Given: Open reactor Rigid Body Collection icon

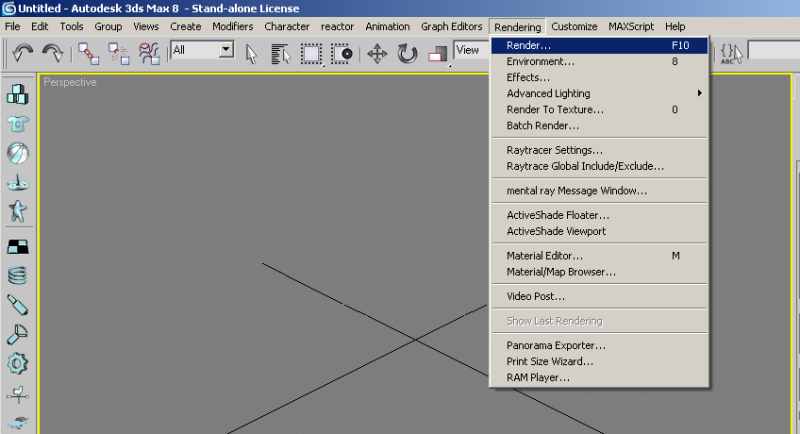Looking at the screenshot, I should (18, 94).
